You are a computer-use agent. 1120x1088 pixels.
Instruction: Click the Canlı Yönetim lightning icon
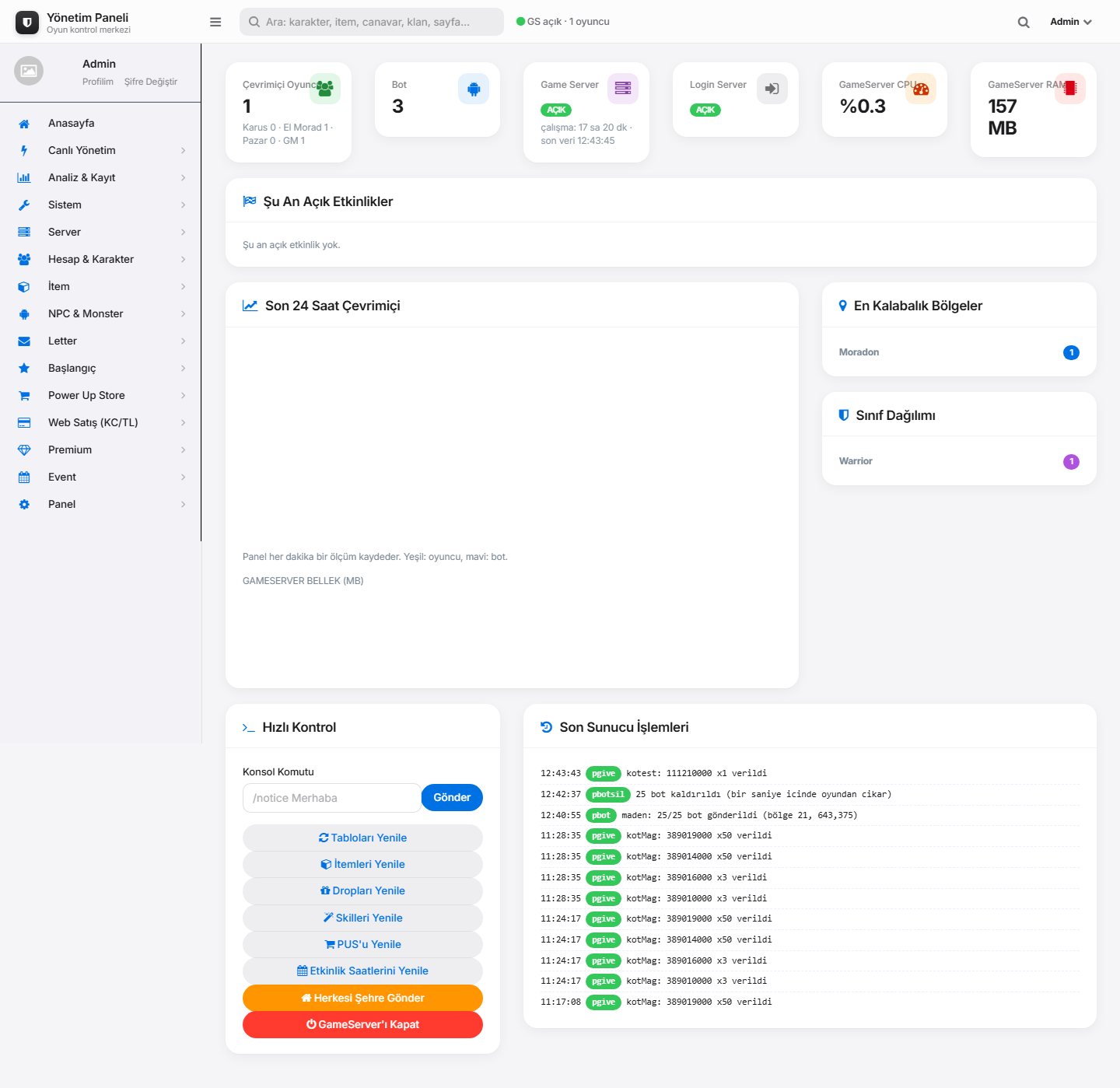click(x=24, y=151)
